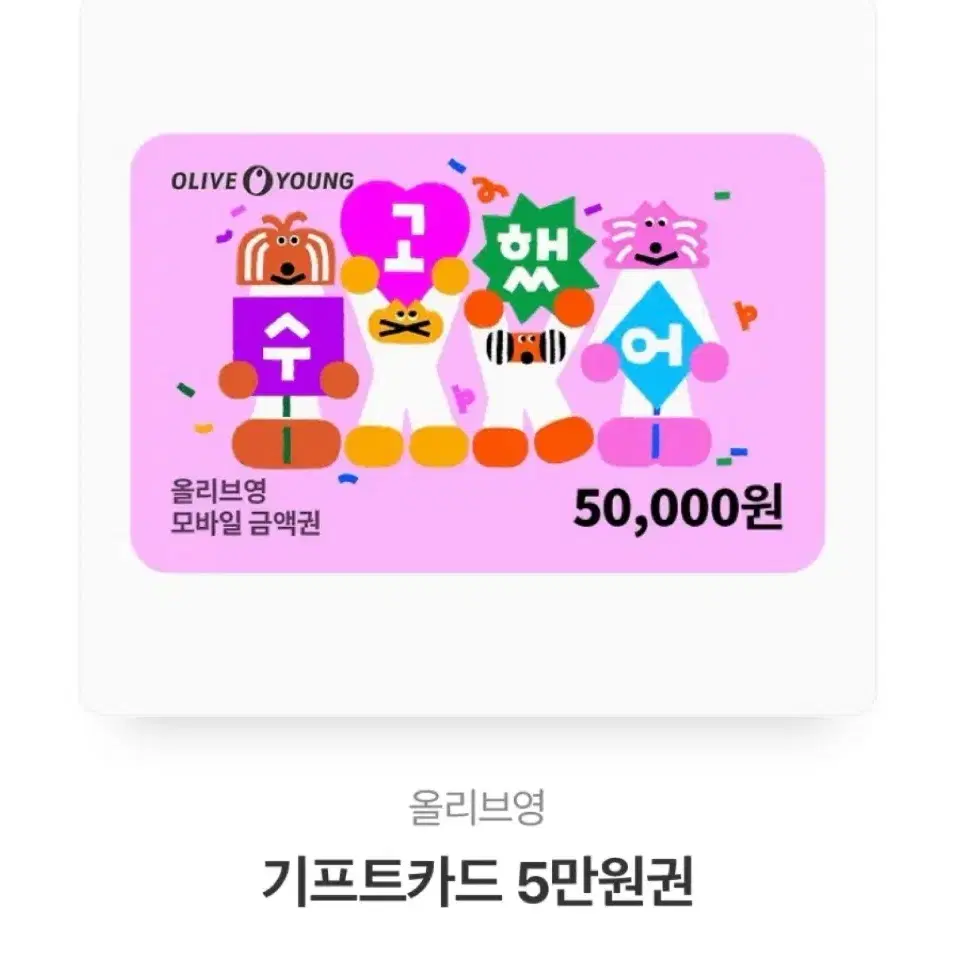Click the 올리브영 모바일 금액권 label on card

tap(245, 507)
